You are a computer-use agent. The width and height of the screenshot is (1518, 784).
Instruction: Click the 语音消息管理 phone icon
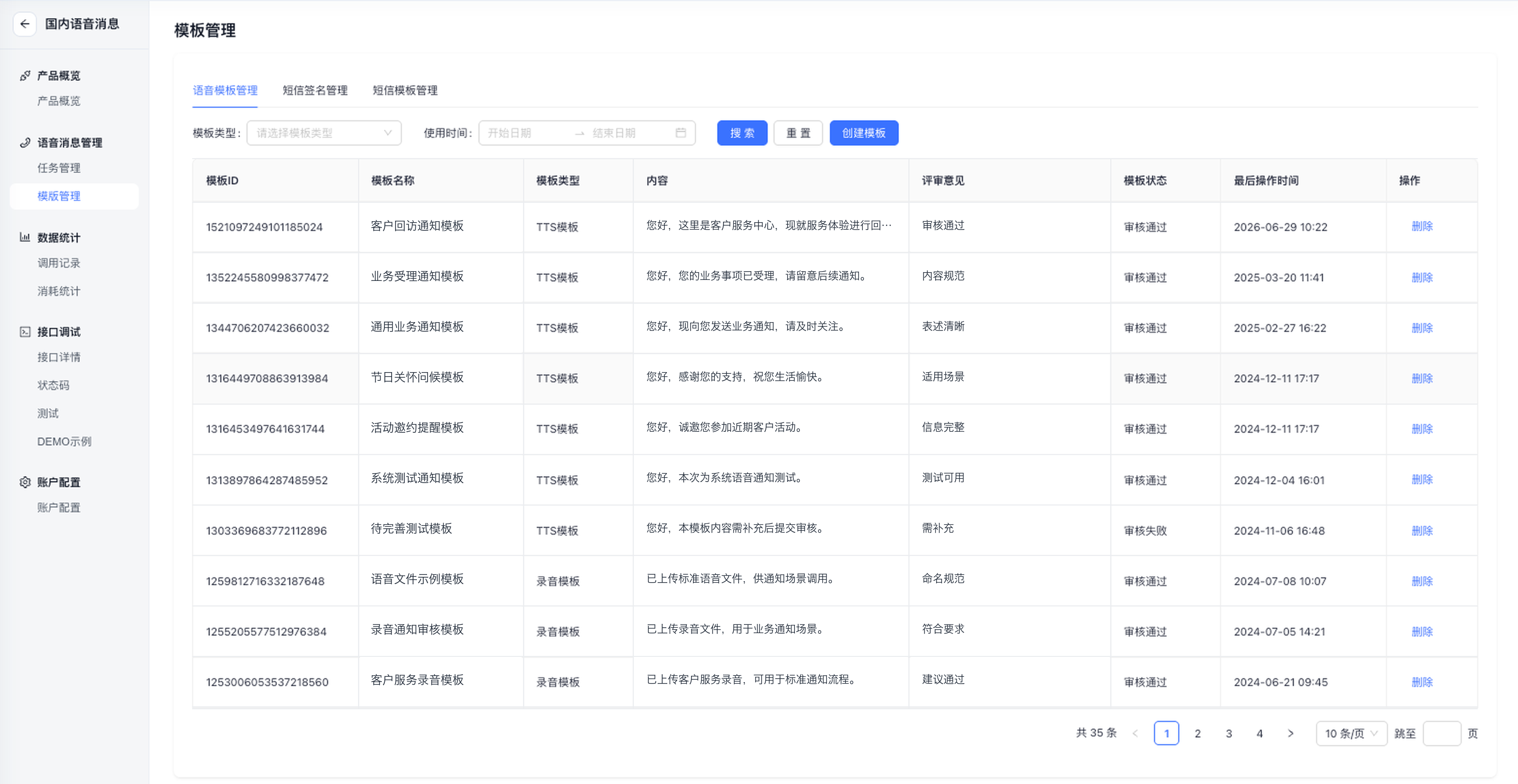25,143
